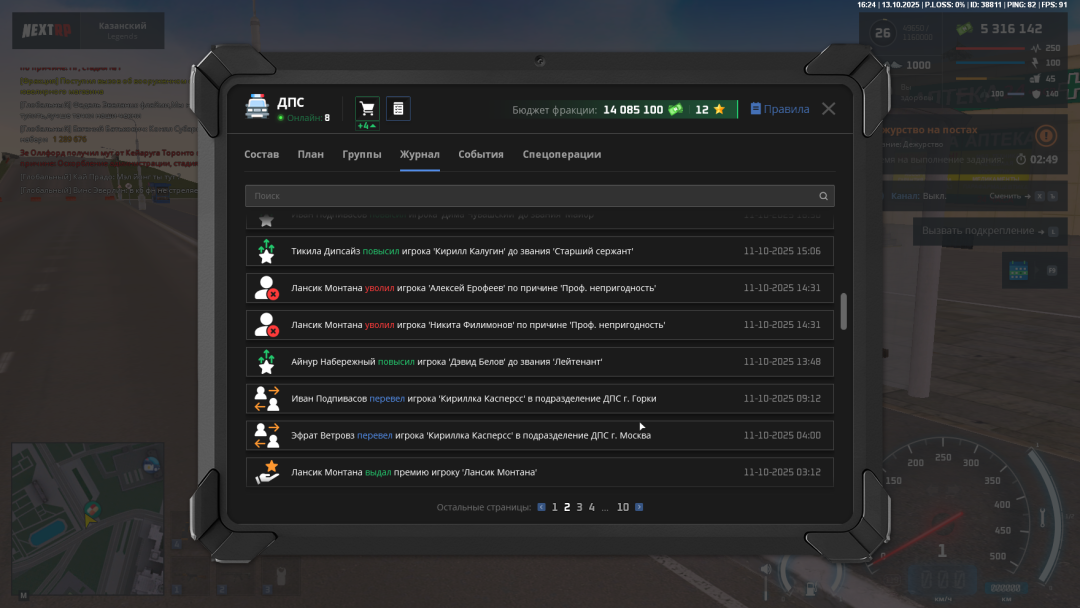Open the Спецоперации tab
This screenshot has height=608, width=1080.
pyautogui.click(x=561, y=155)
